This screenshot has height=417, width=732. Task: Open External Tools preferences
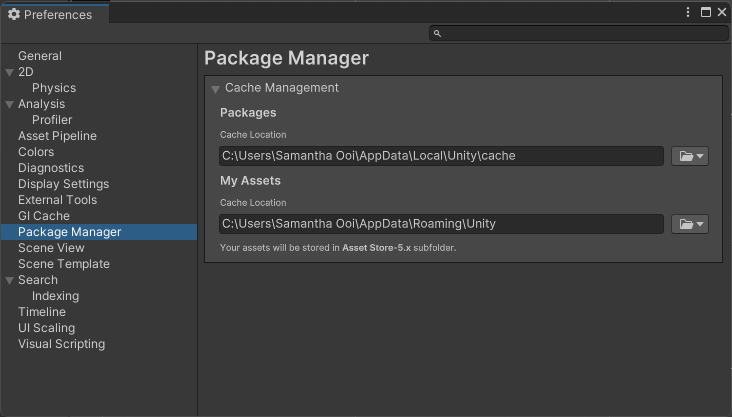[57, 200]
